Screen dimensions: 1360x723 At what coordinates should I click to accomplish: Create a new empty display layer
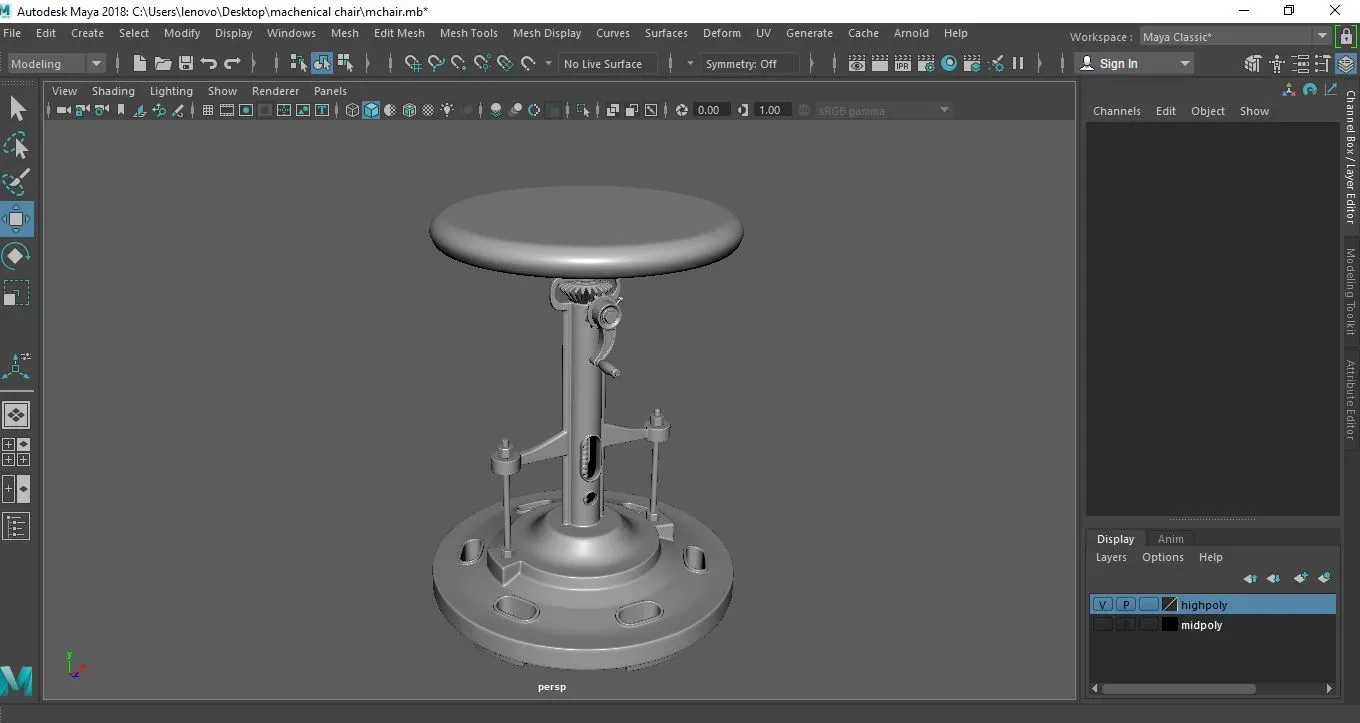click(1300, 578)
